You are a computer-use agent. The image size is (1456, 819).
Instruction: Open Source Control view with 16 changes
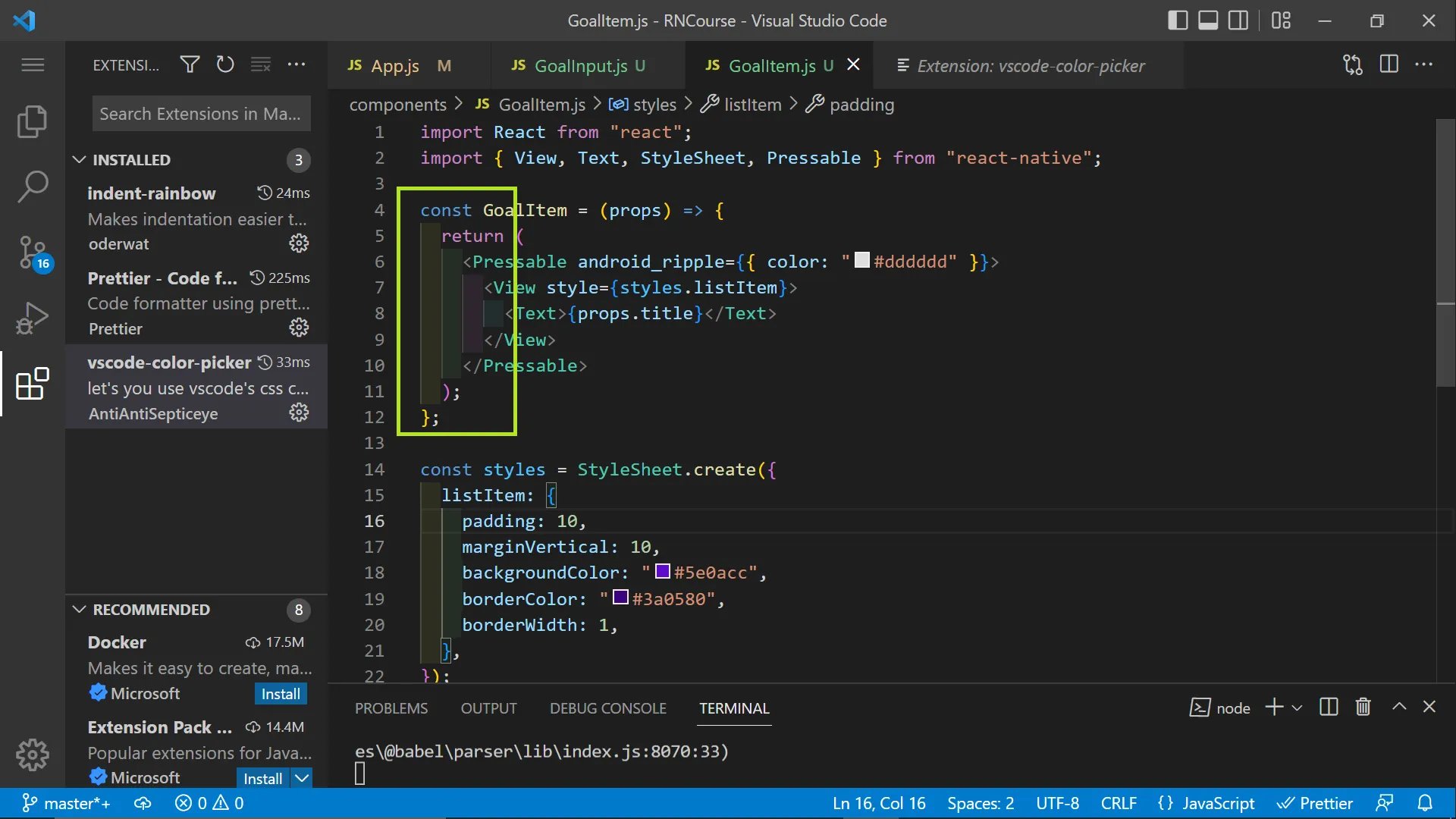click(x=32, y=252)
